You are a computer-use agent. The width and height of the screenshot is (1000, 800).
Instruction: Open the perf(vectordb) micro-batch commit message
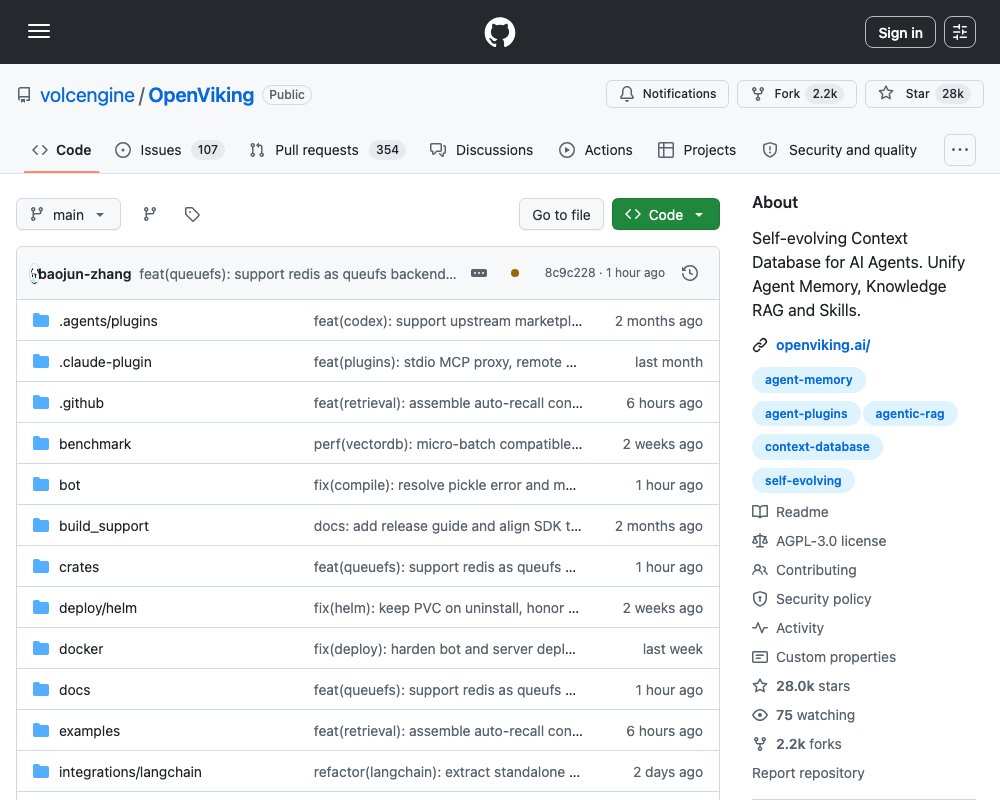click(x=448, y=444)
